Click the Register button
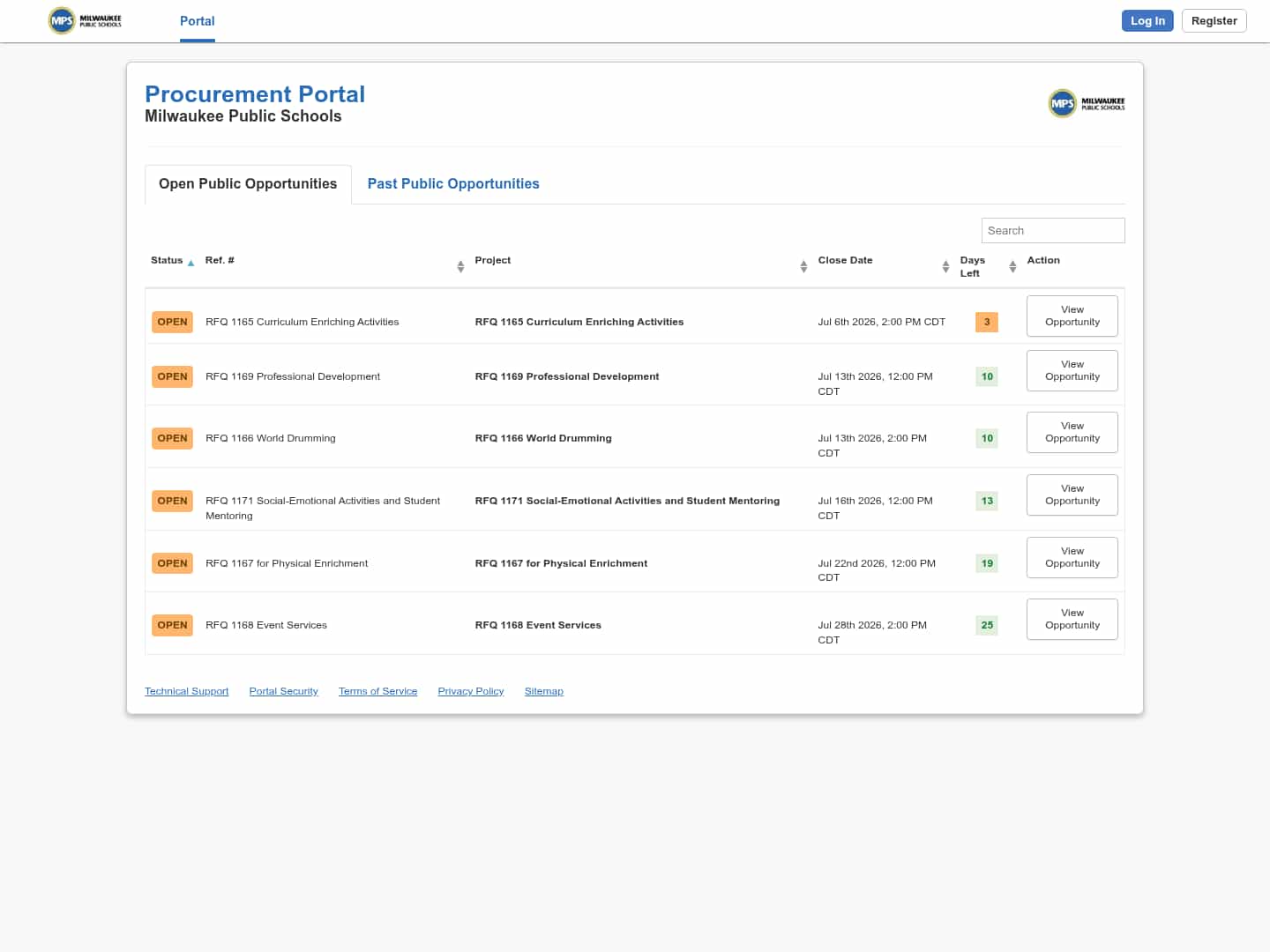Image resolution: width=1270 pixels, height=952 pixels. [x=1214, y=20]
